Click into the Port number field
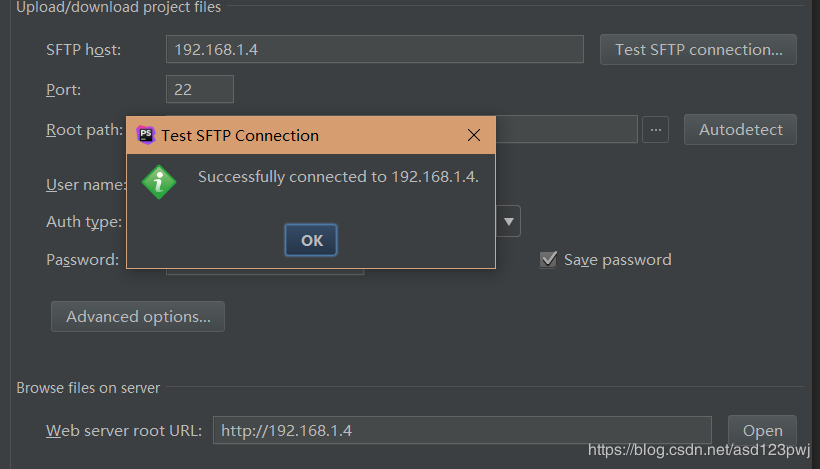Image resolution: width=820 pixels, height=469 pixels. coord(200,89)
